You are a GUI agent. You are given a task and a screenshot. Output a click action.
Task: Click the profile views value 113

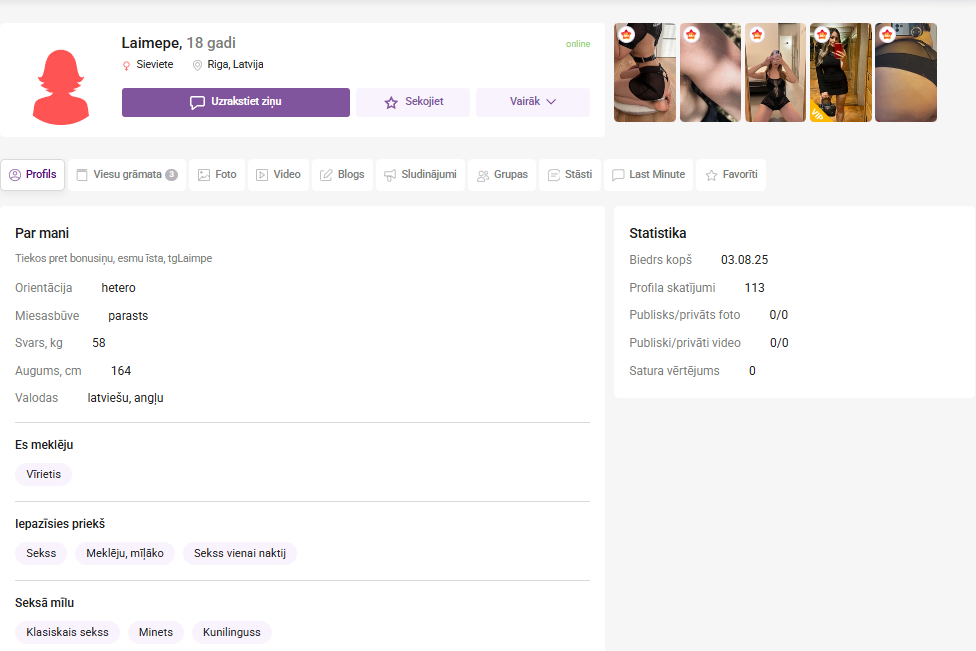coord(754,288)
